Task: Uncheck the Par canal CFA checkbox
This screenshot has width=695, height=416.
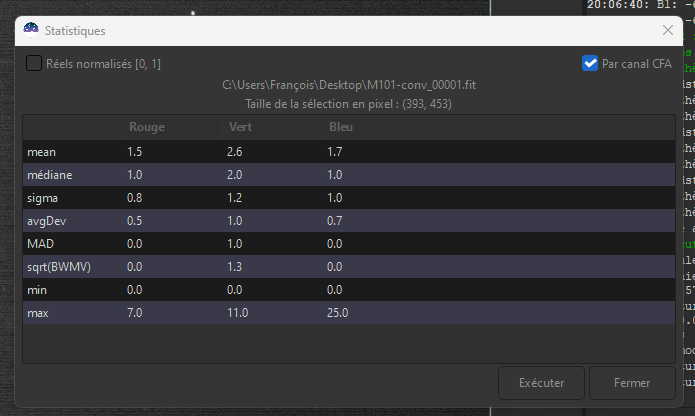Action: tap(590, 63)
